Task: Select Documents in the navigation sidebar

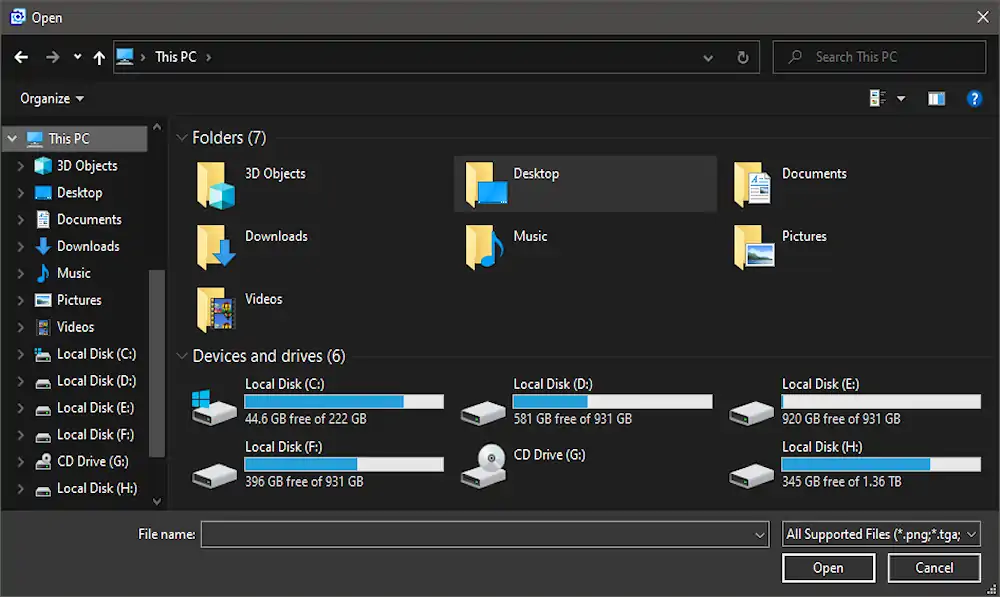Action: [x=89, y=219]
